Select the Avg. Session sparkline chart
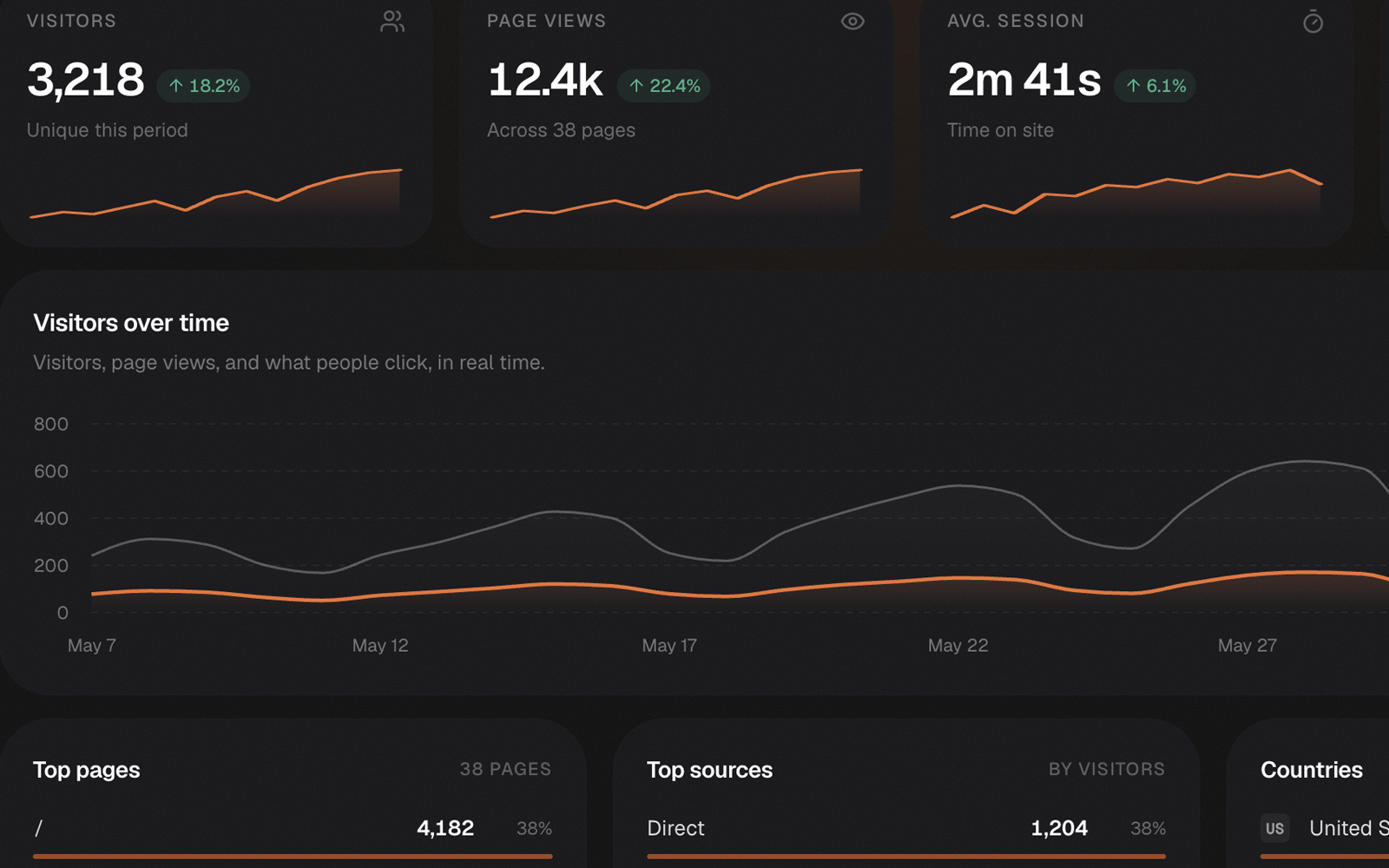 pyautogui.click(x=1136, y=194)
